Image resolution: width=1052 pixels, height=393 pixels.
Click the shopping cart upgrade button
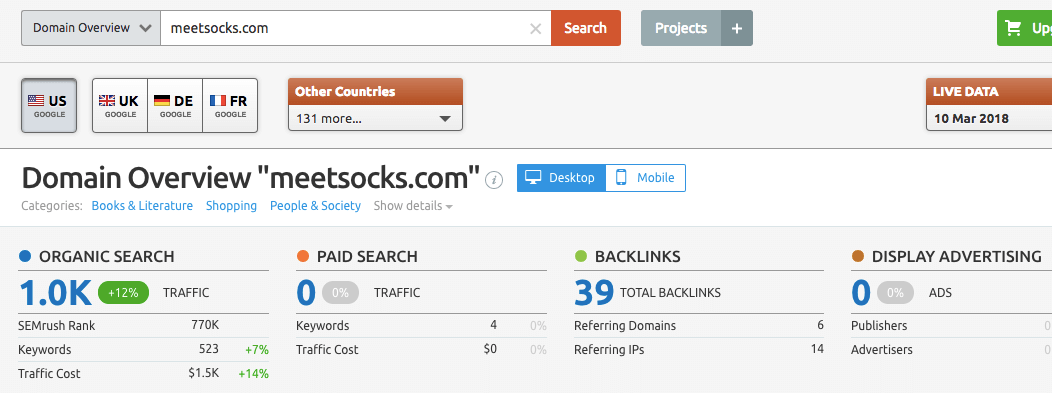pyautogui.click(x=1024, y=28)
